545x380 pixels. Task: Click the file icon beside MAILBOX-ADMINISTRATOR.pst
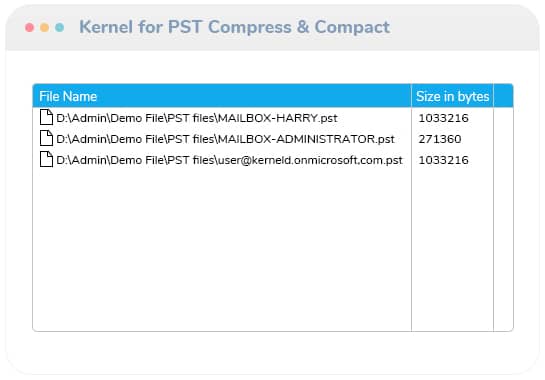(46, 138)
